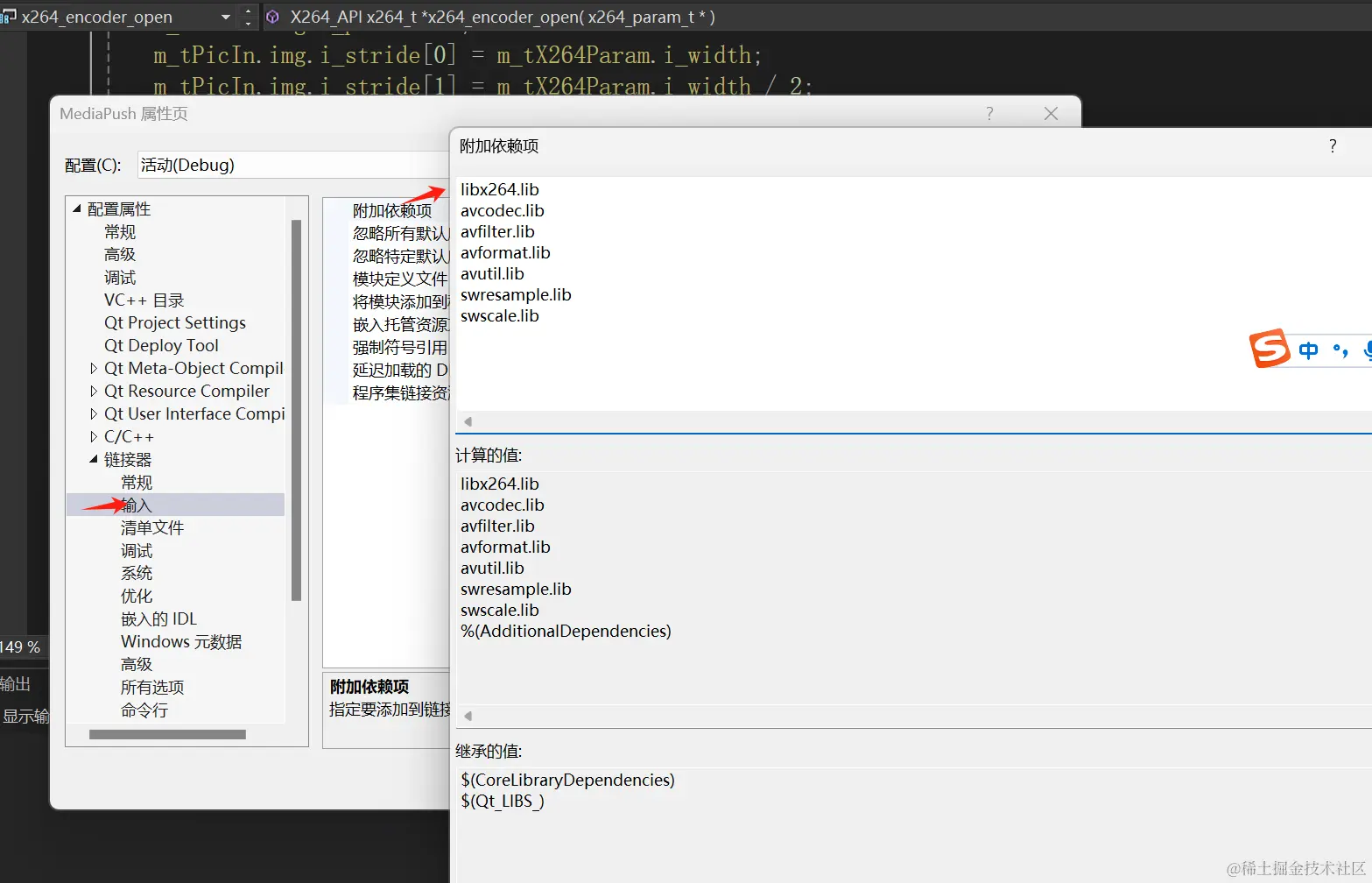
Task: Expand Qt User Interface Compiler node
Action: pos(94,414)
